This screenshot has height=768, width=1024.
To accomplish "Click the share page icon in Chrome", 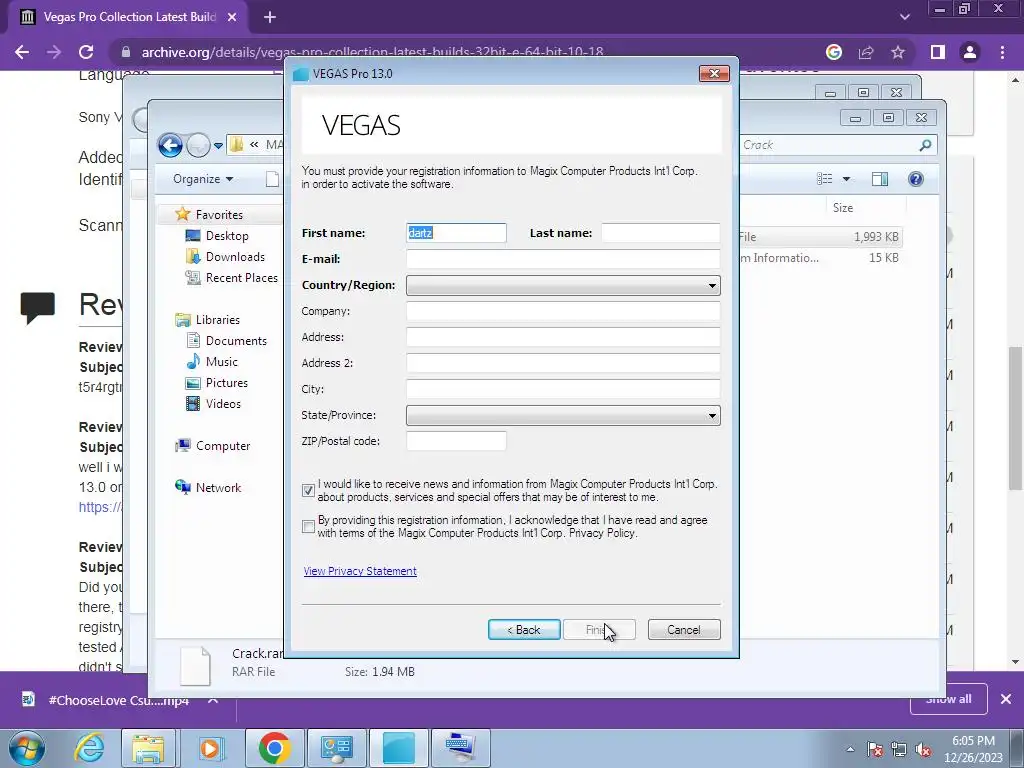I will pyautogui.click(x=866, y=52).
